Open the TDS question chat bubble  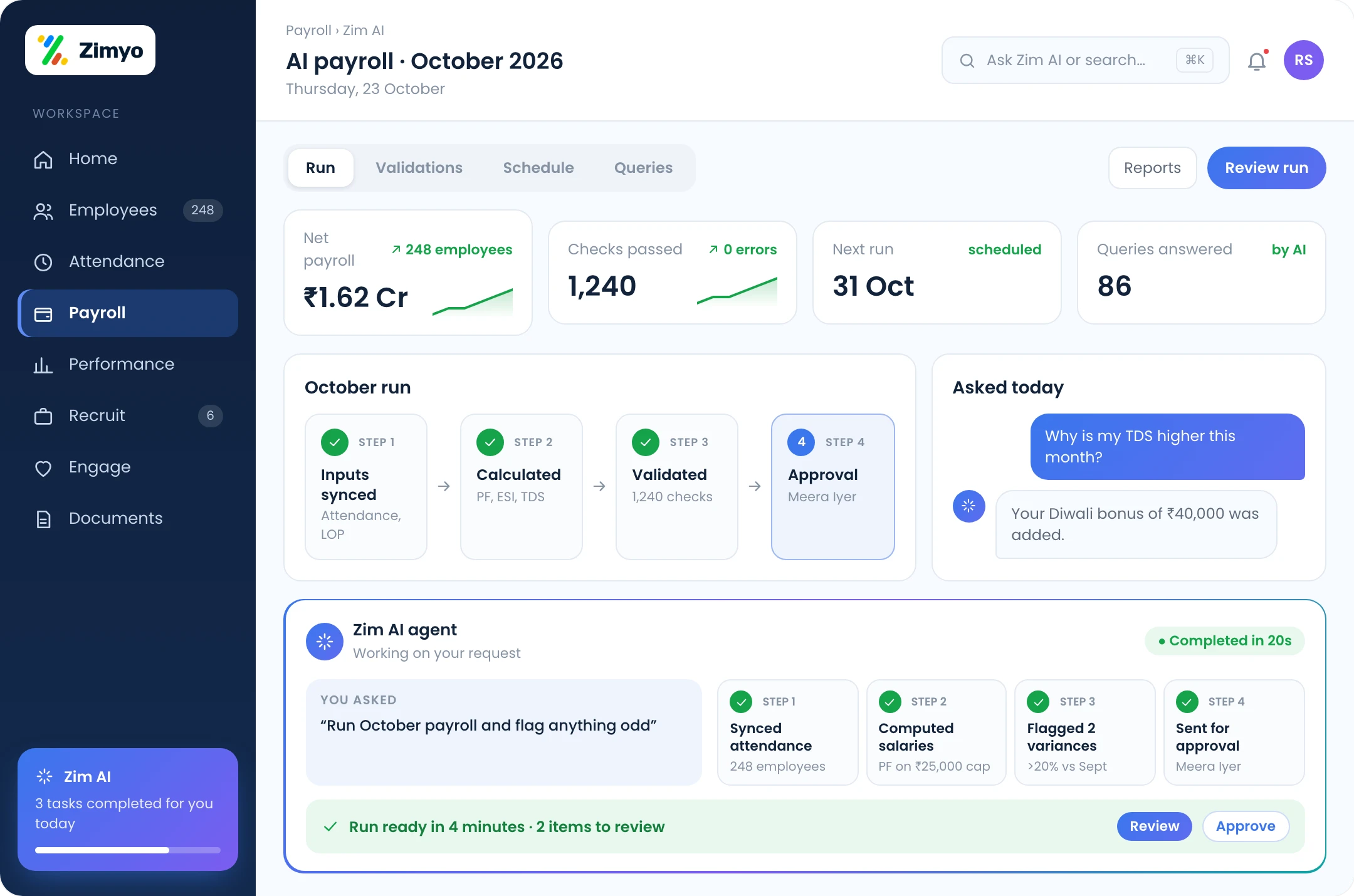[1167, 447]
